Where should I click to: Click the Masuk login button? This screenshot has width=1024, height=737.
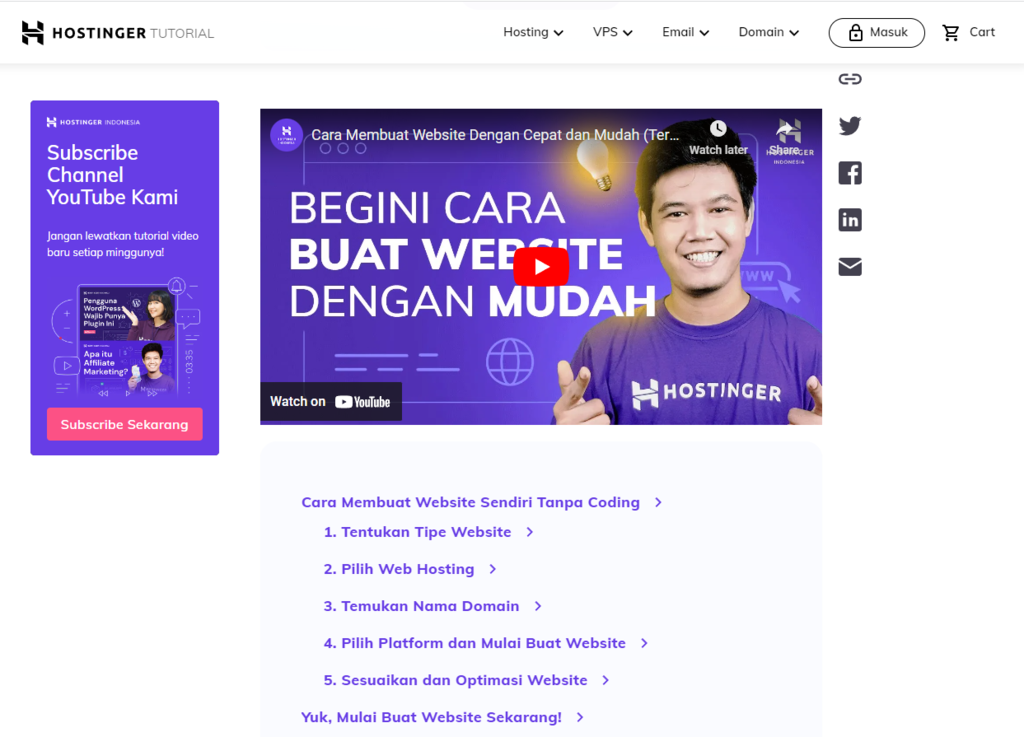point(876,33)
